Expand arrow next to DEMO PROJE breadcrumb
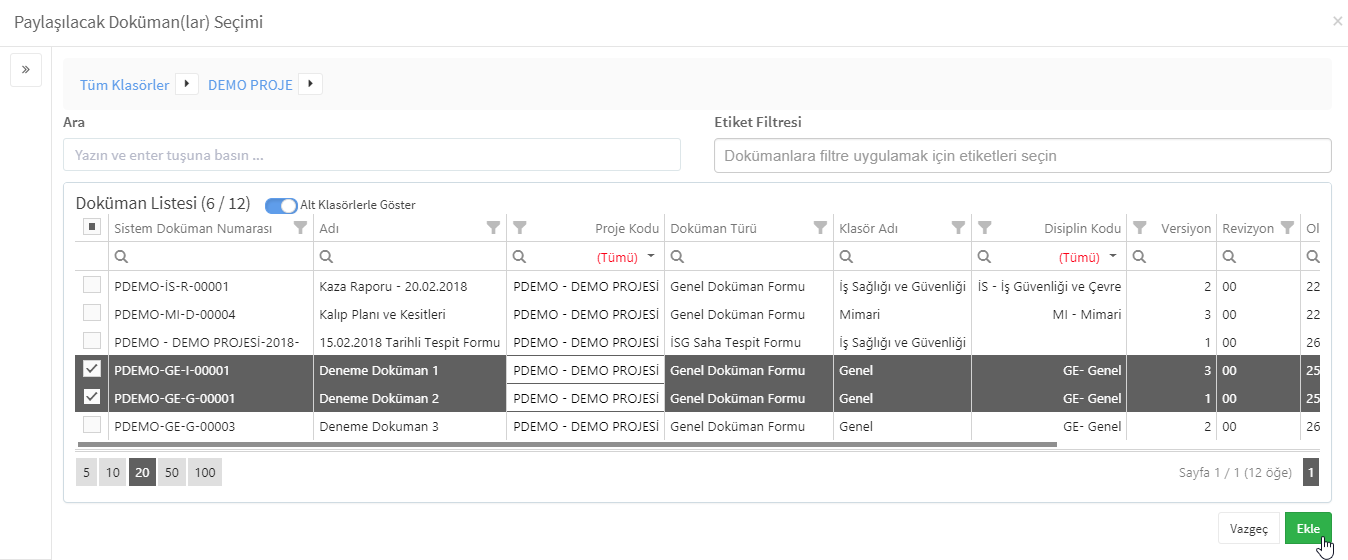This screenshot has height=560, width=1348. tap(311, 84)
